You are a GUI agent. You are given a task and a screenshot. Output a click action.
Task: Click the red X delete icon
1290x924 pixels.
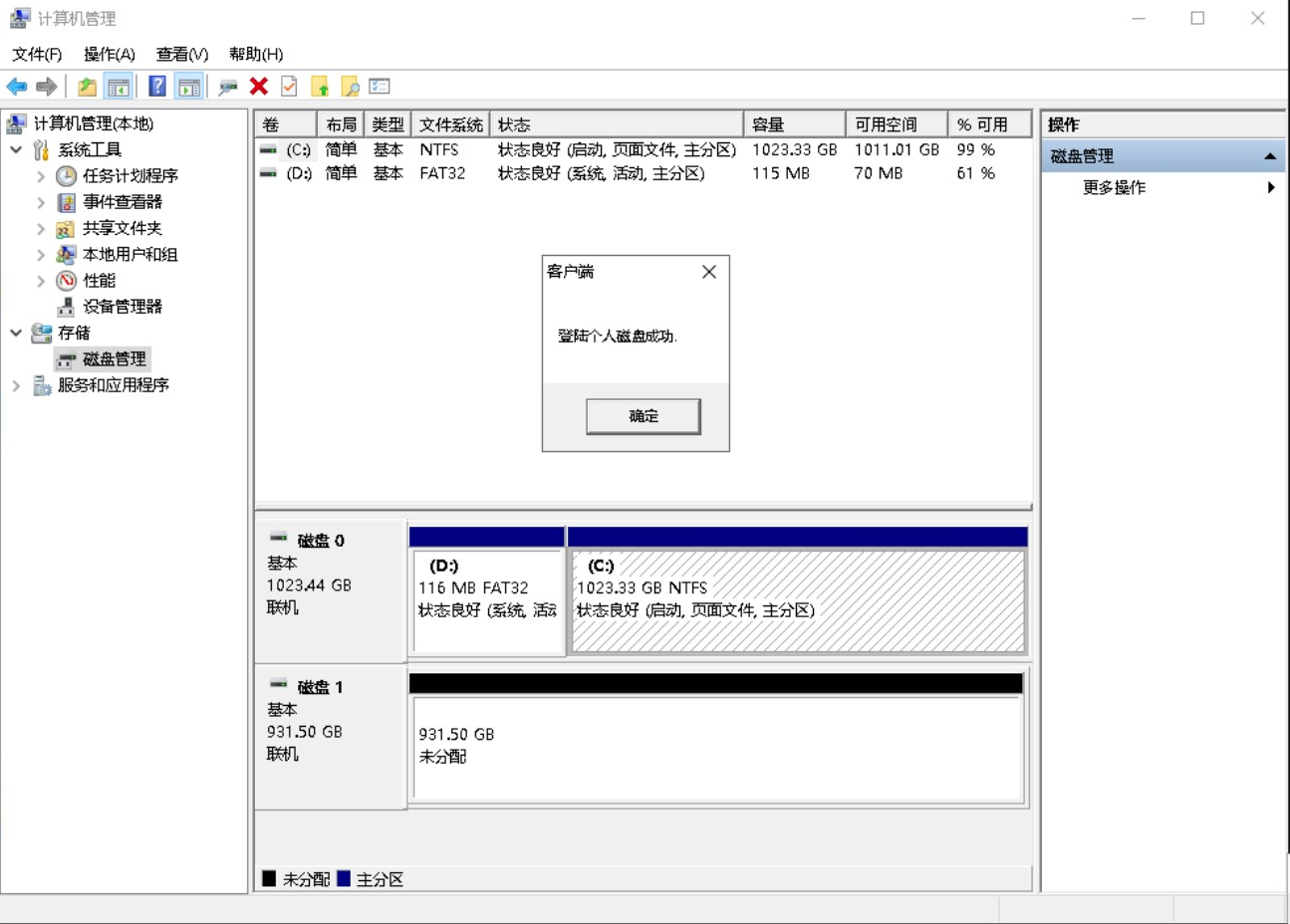click(x=259, y=87)
